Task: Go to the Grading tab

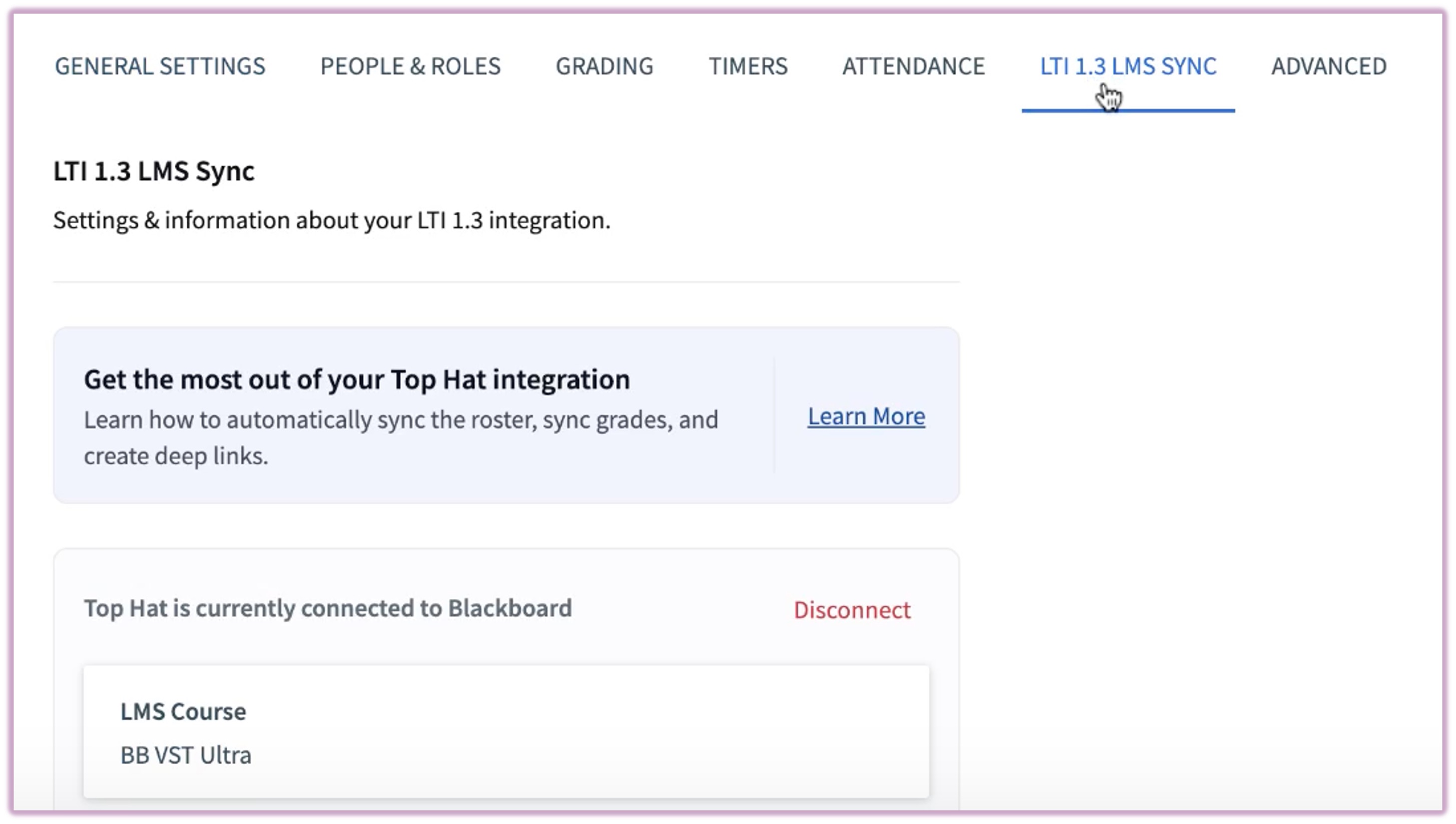Action: tap(604, 66)
